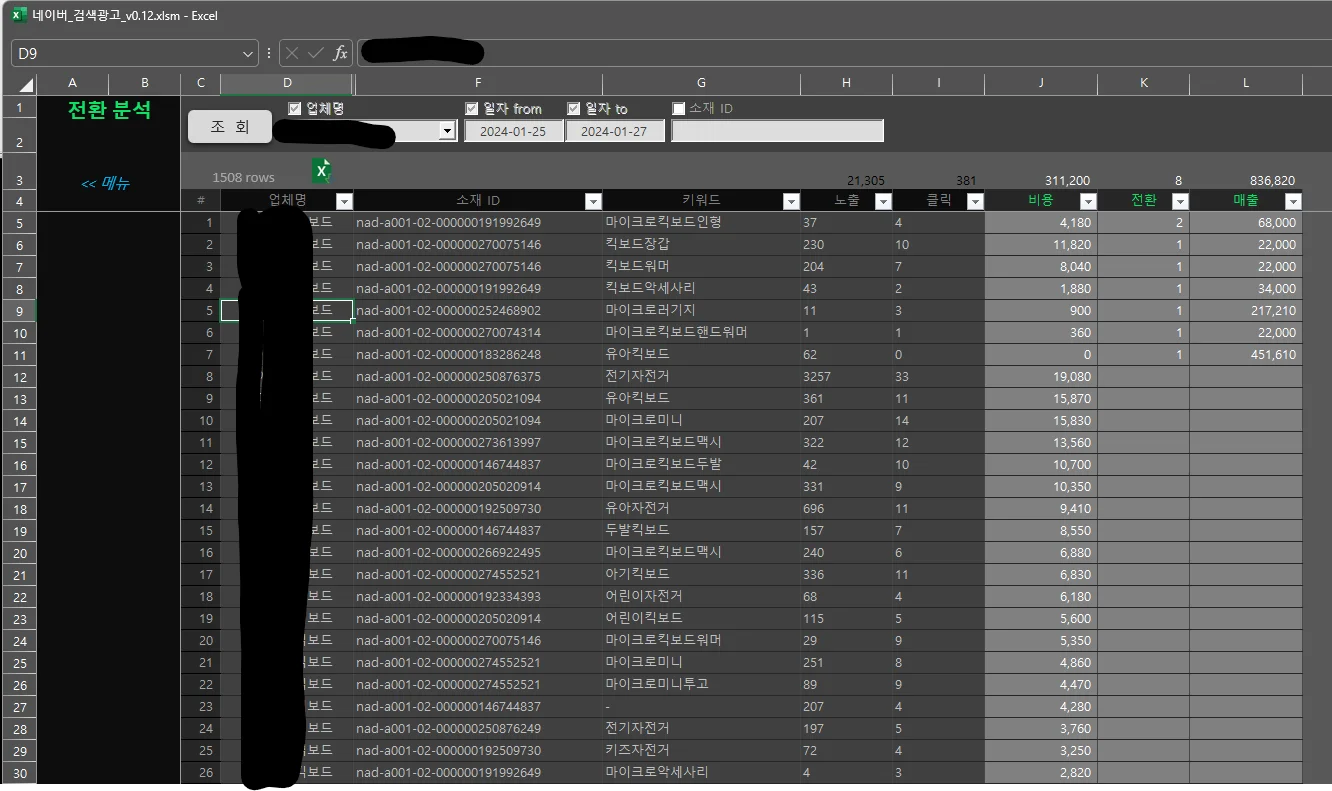This screenshot has width=1332, height=791.
Task: Select row header 30
Action: tap(19, 773)
